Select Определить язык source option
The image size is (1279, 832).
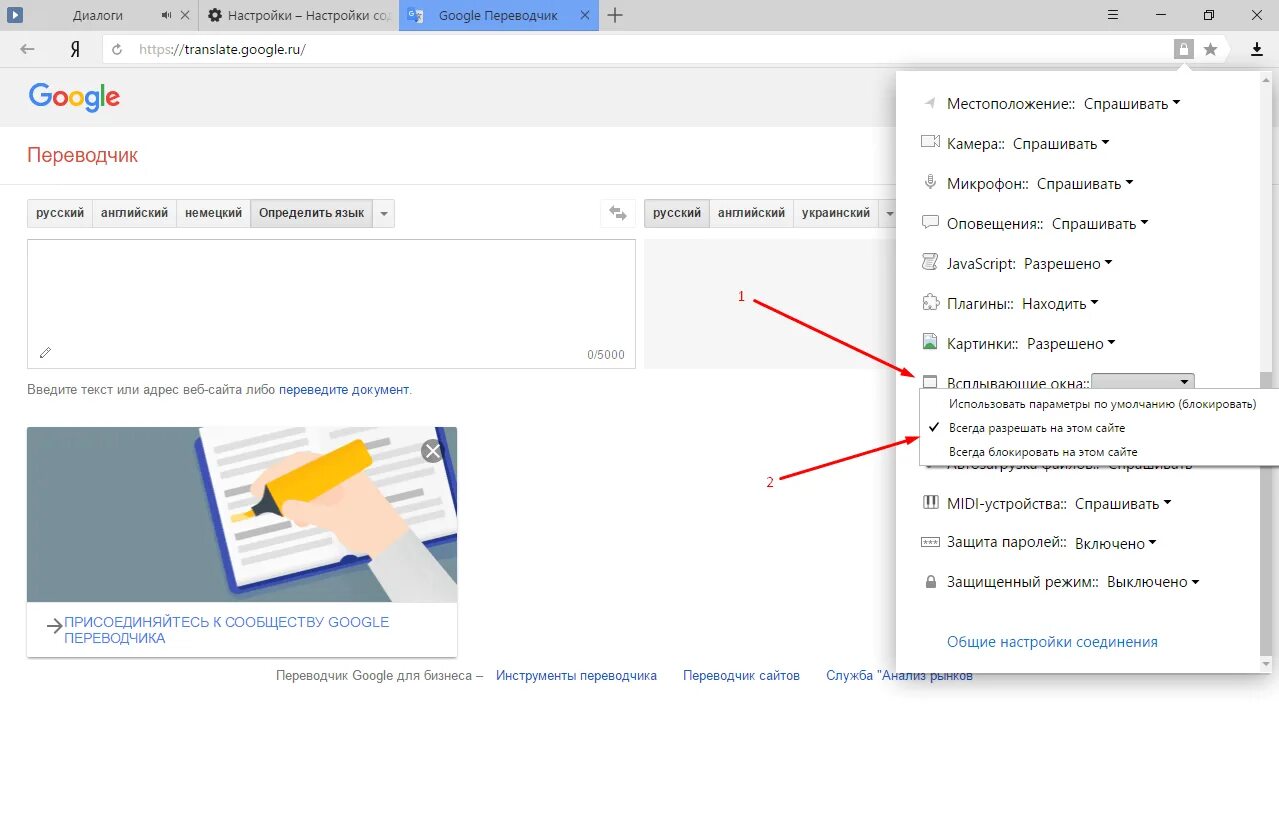[312, 213]
